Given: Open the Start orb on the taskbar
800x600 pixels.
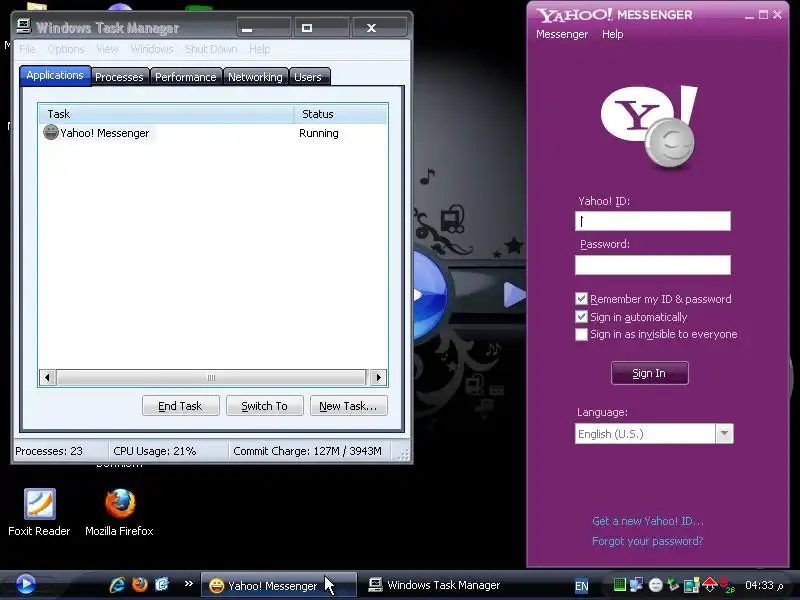Looking at the screenshot, I should coord(25,584).
